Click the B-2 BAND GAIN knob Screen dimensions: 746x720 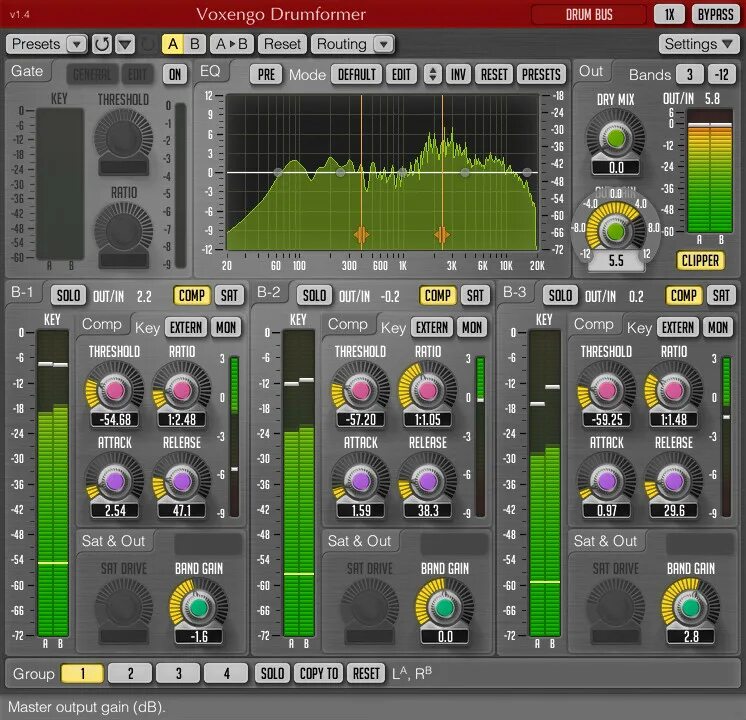pos(445,608)
